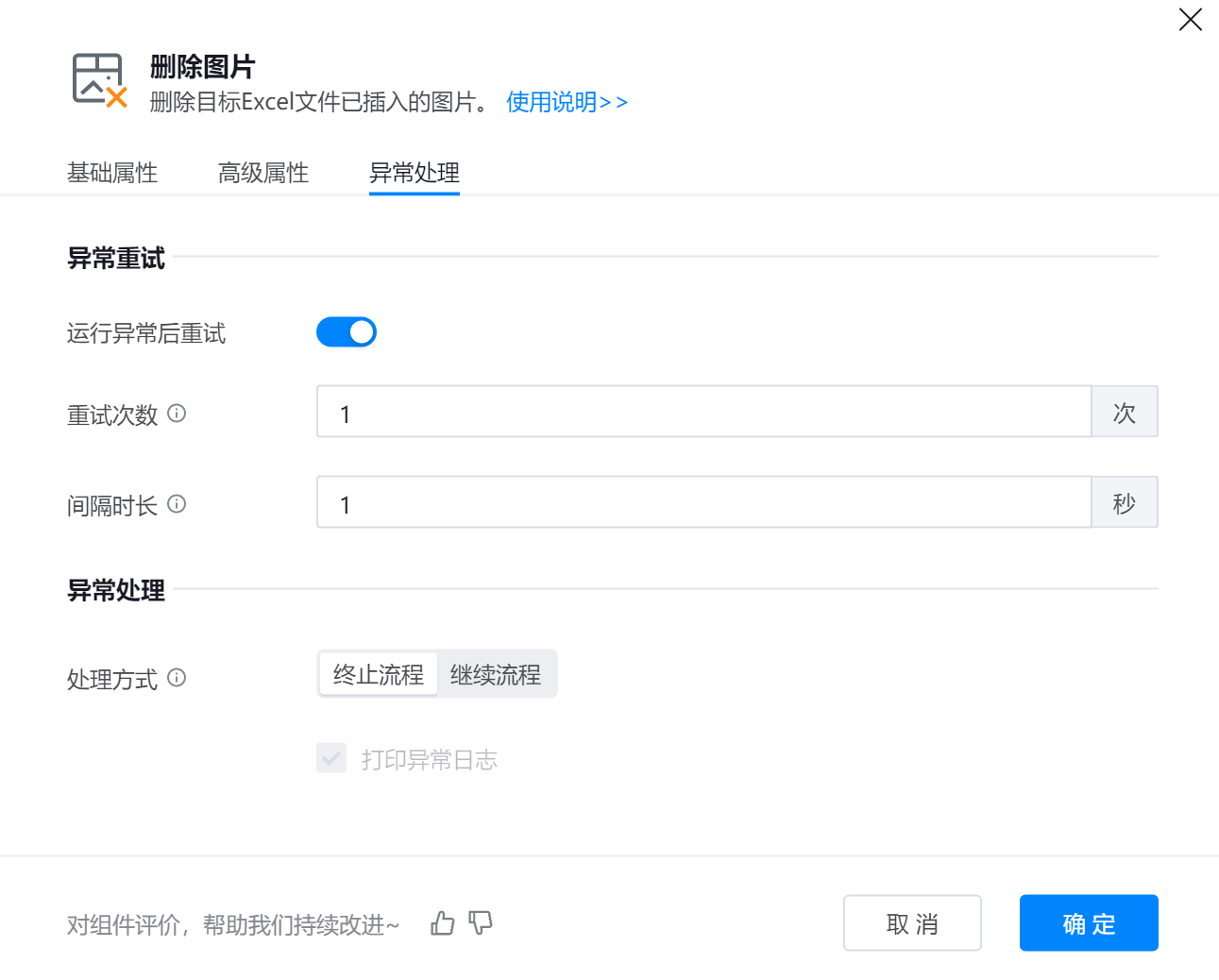This screenshot has width=1219, height=980.
Task: Click info icon beside 处理方式
Action: (x=177, y=678)
